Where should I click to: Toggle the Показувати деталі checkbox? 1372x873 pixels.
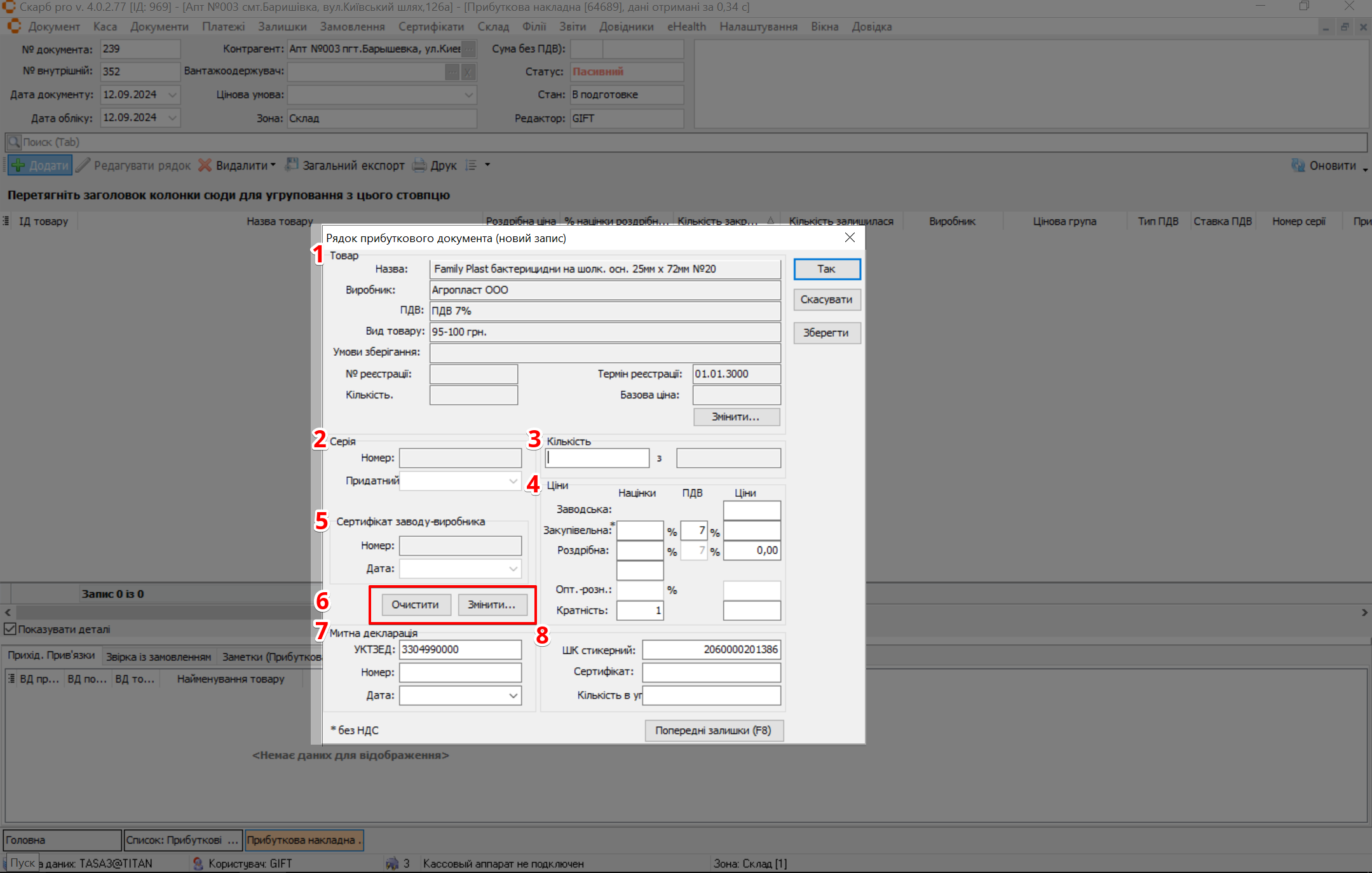[x=10, y=629]
